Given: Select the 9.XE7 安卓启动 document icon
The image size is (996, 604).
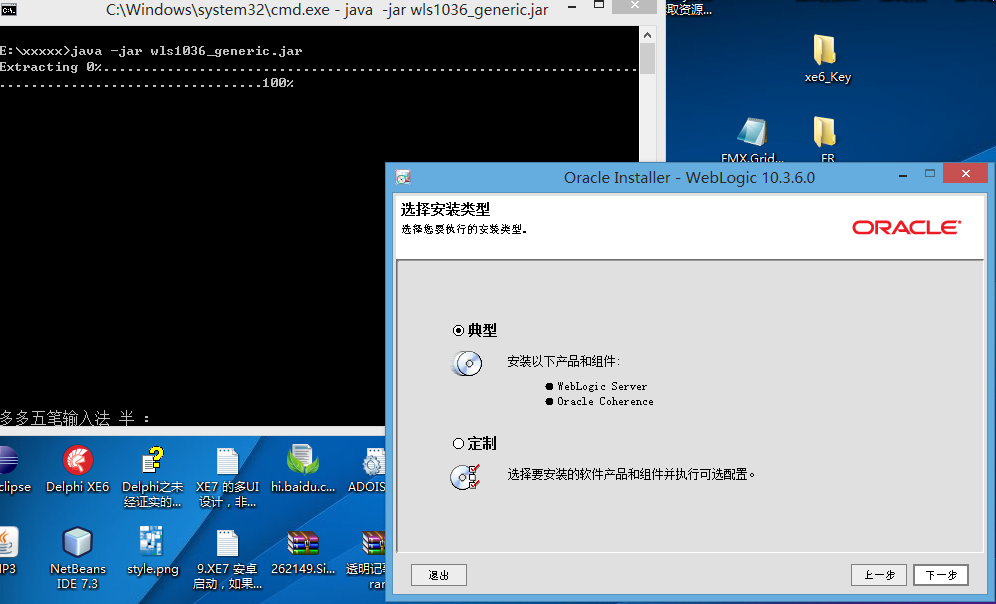Looking at the screenshot, I should coord(227,559).
